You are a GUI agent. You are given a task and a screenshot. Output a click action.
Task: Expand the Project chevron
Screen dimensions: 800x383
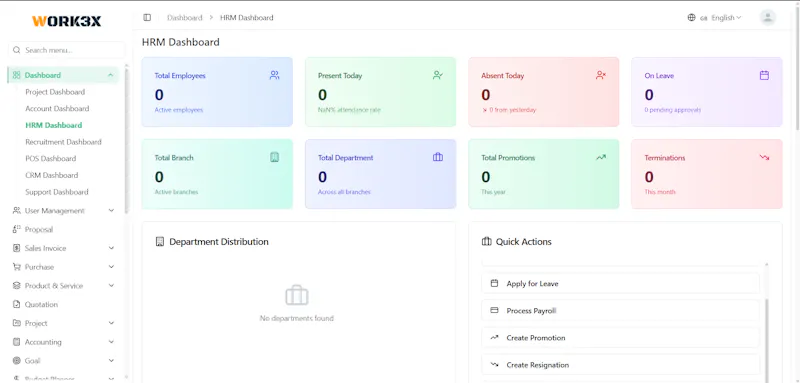pyautogui.click(x=111, y=323)
